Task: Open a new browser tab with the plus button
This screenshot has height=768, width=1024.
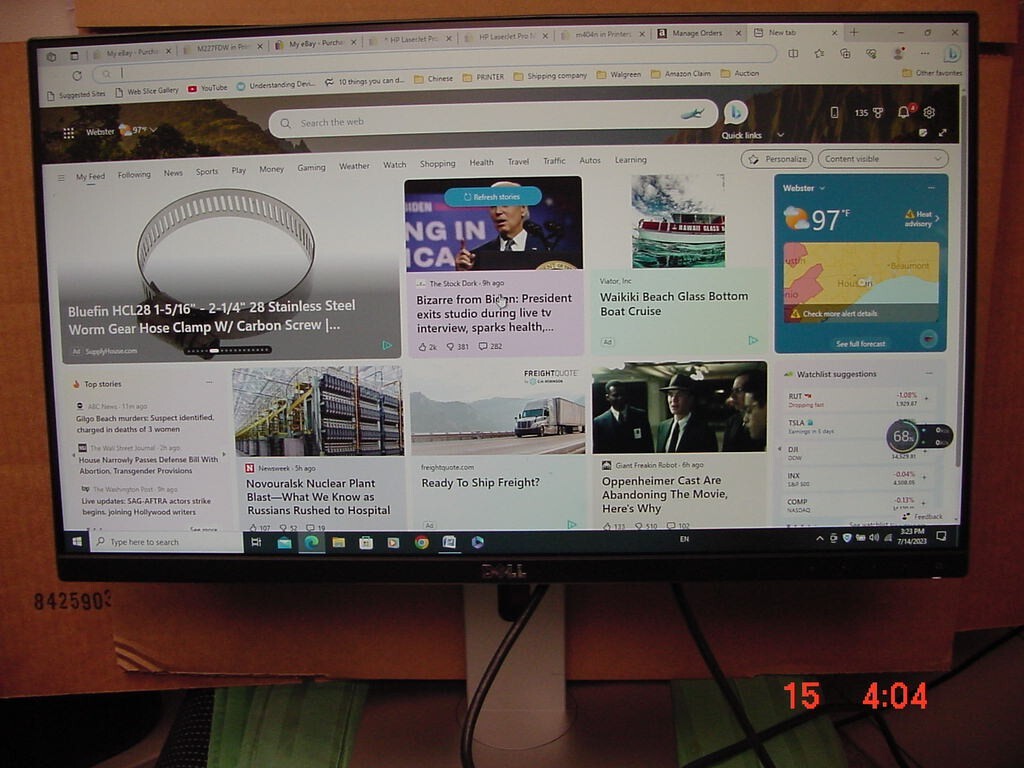Action: coord(854,32)
